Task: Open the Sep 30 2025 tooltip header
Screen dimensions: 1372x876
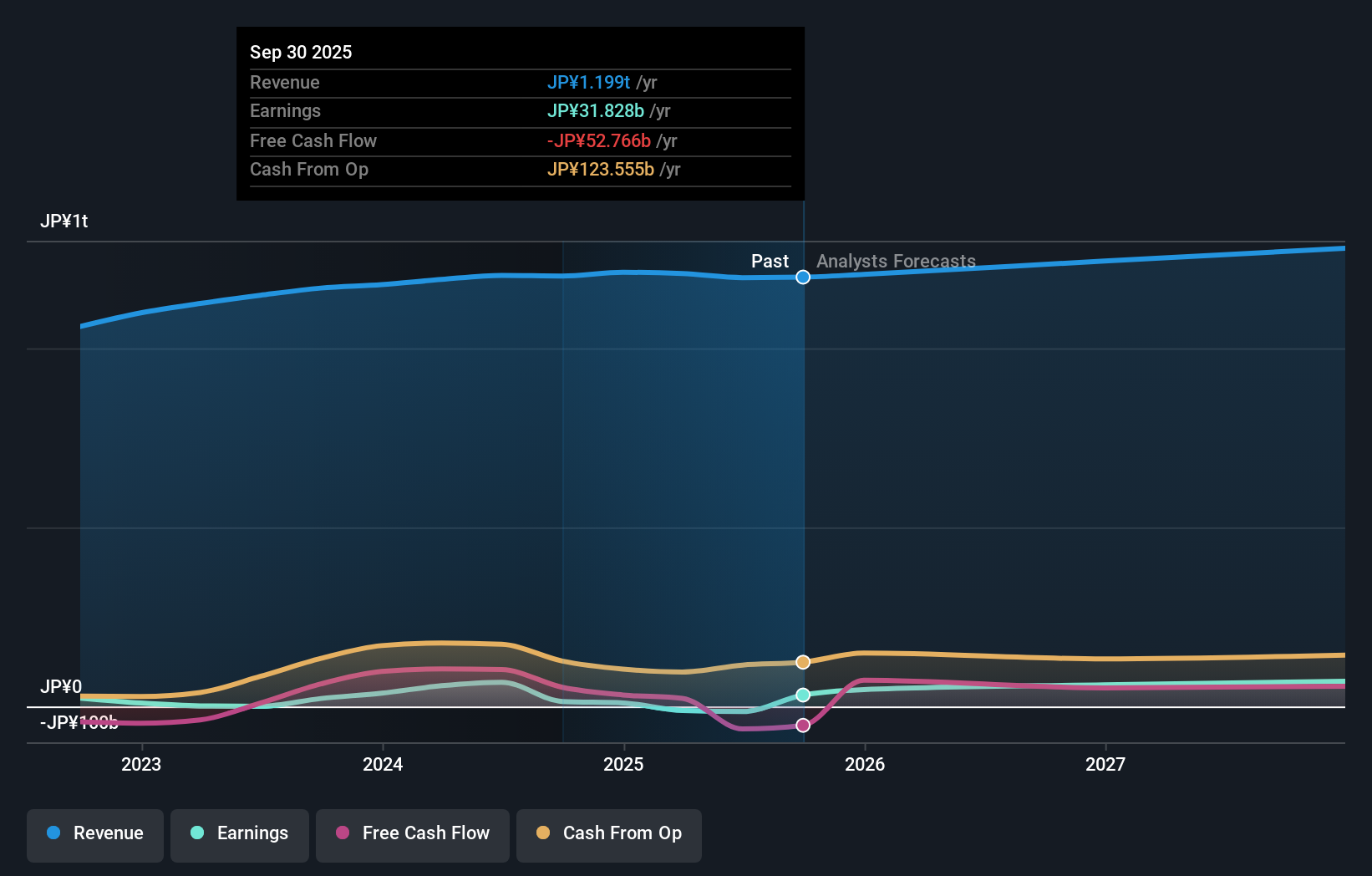Action: tap(301, 52)
